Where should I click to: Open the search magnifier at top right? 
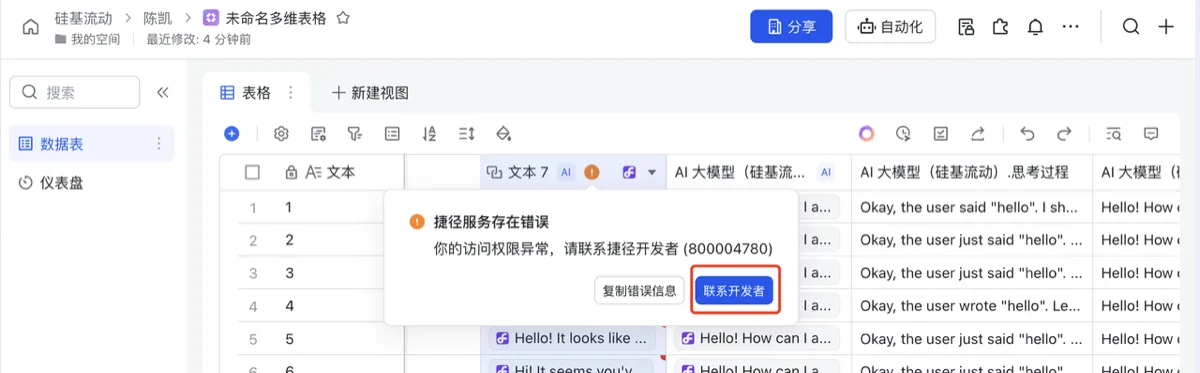pos(1131,27)
